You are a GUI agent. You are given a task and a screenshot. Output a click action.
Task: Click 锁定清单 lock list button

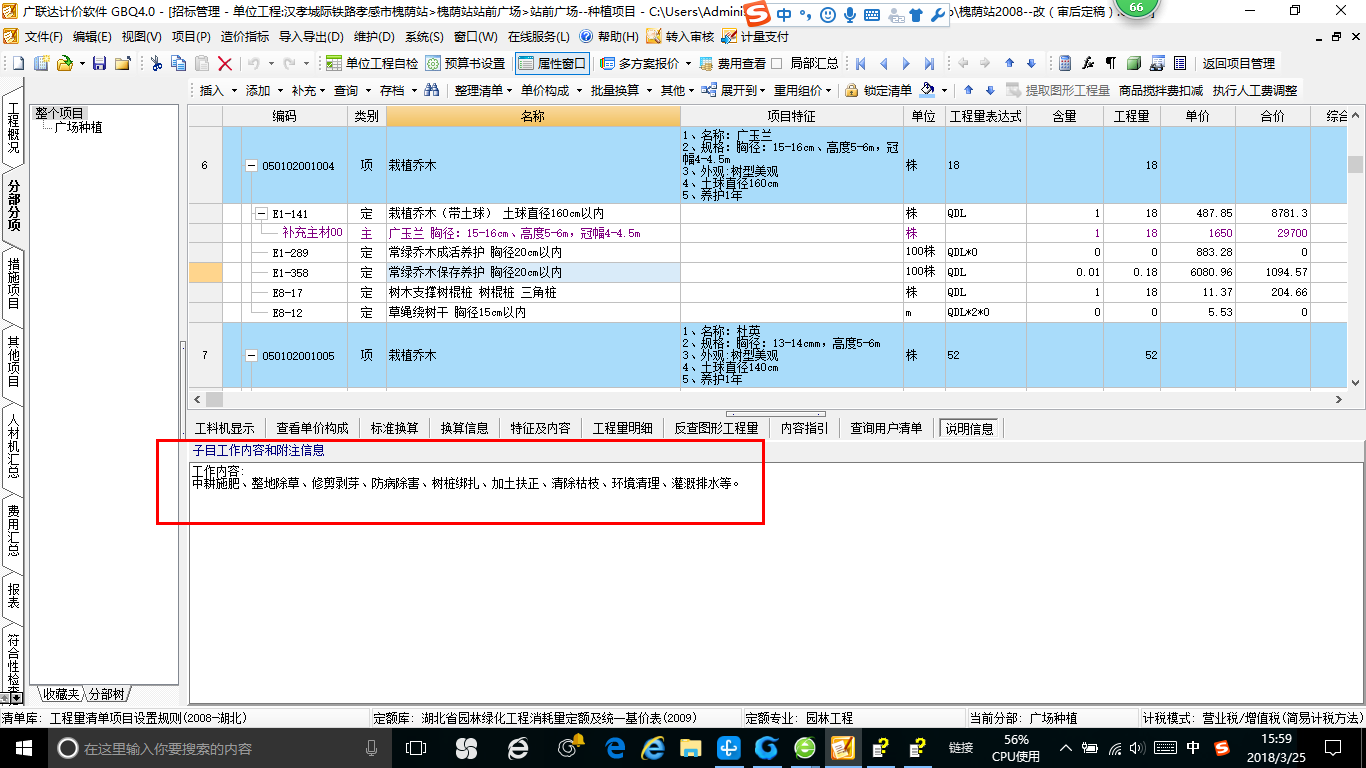pos(879,90)
